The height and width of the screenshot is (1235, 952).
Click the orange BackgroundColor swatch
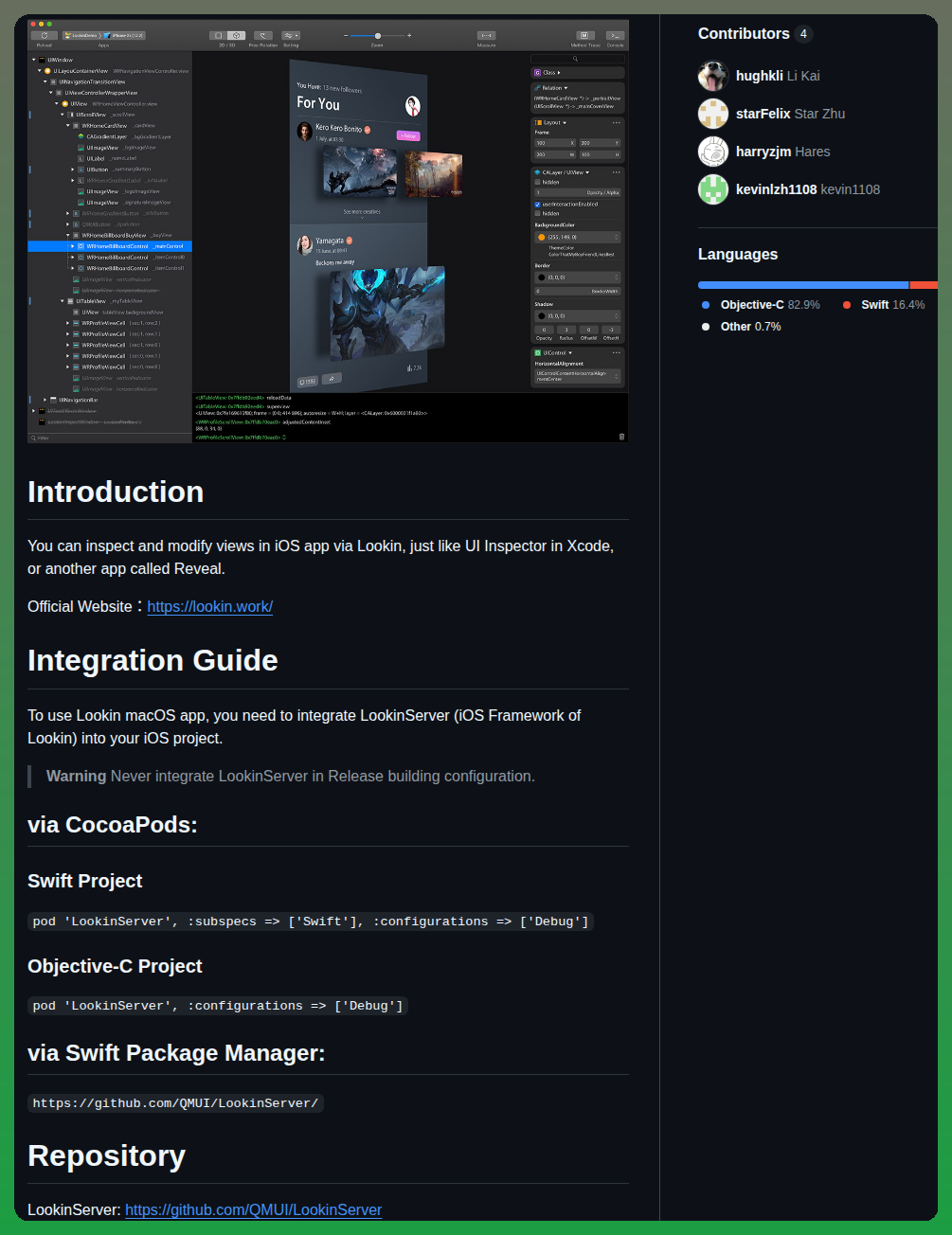click(542, 238)
